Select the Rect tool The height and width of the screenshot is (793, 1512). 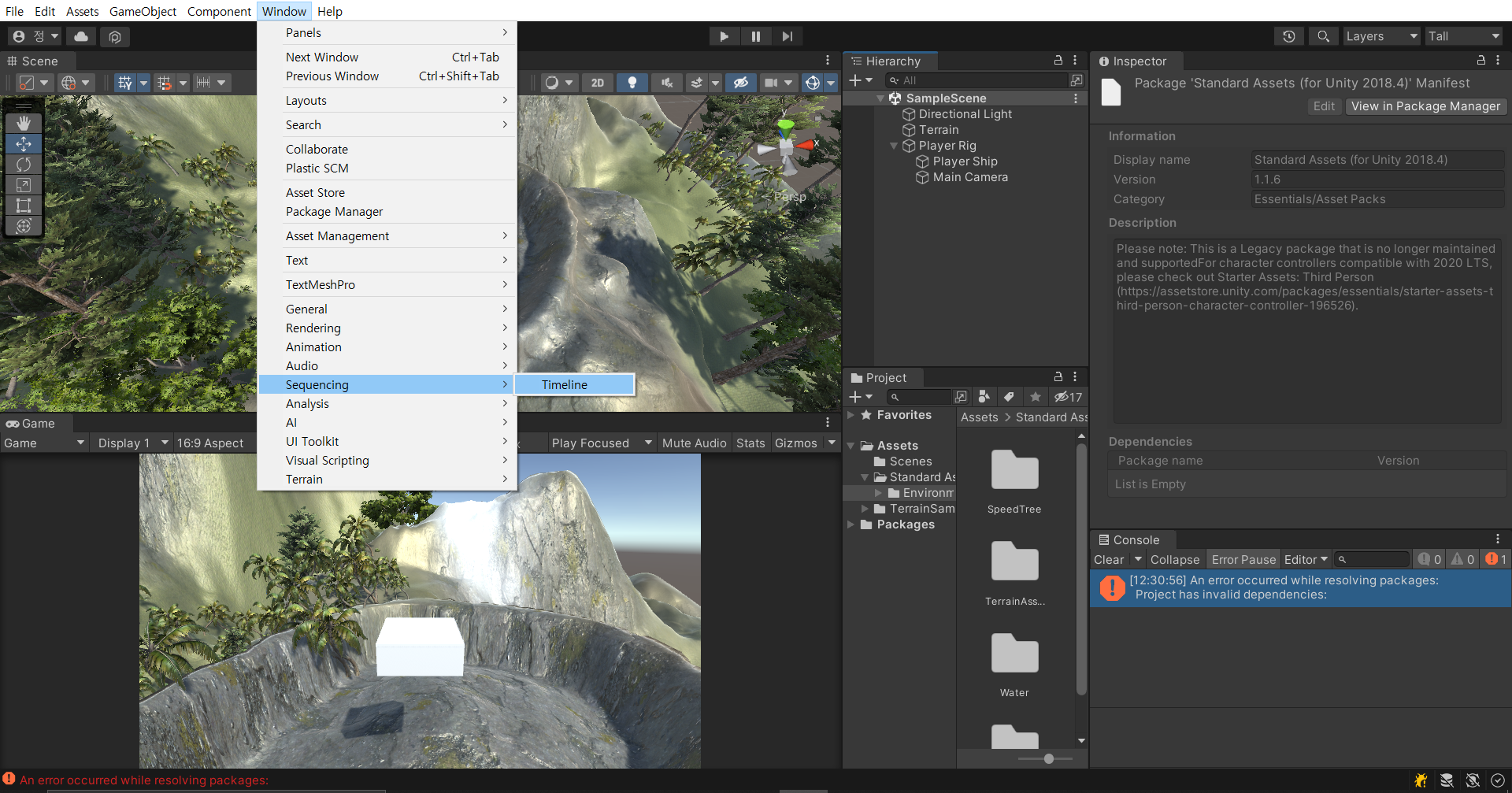(x=24, y=206)
